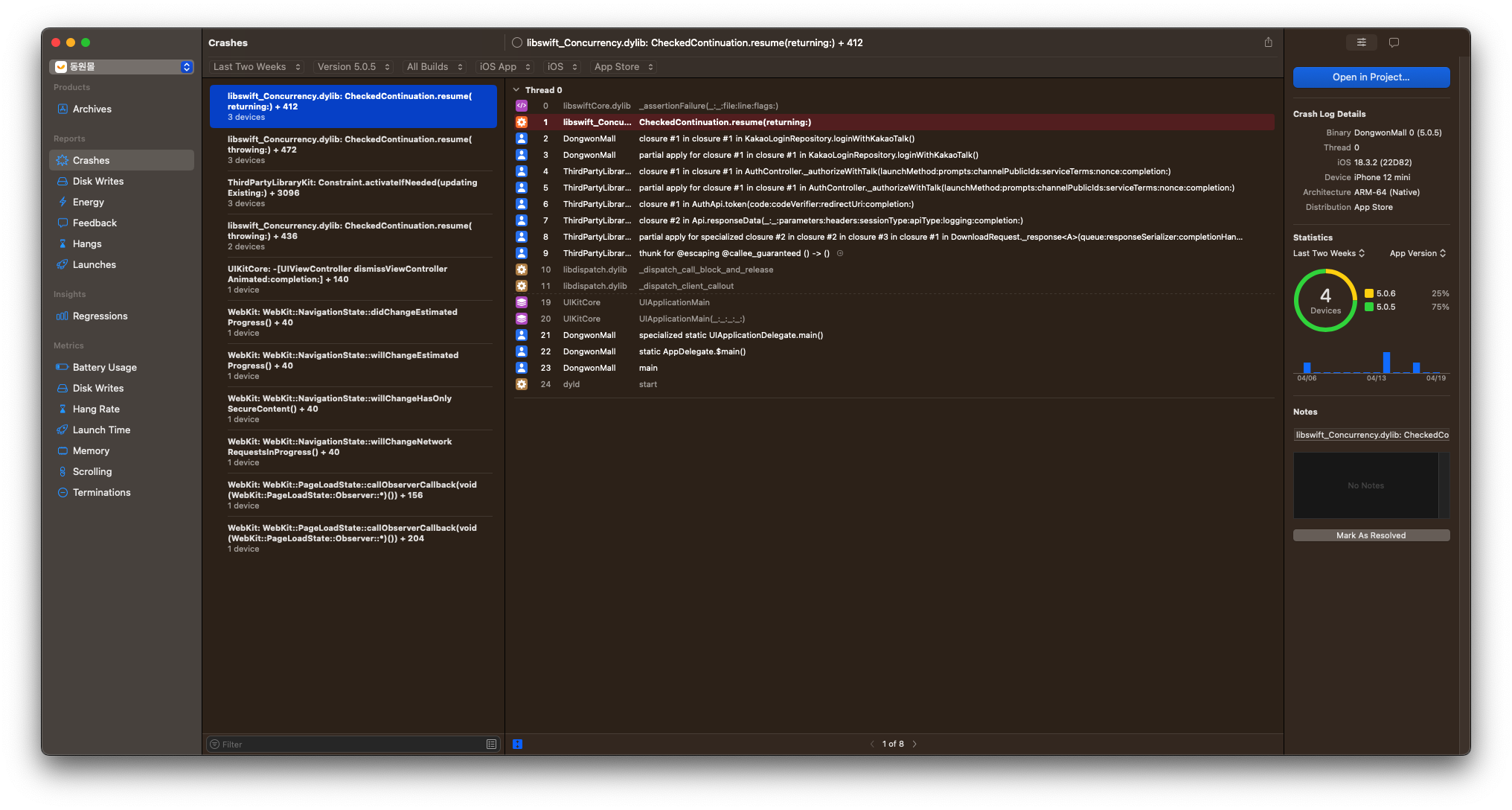Screen dimensions: 1512x810
Task: Open the Version 5.0.5 dropdown
Action: [x=353, y=67]
